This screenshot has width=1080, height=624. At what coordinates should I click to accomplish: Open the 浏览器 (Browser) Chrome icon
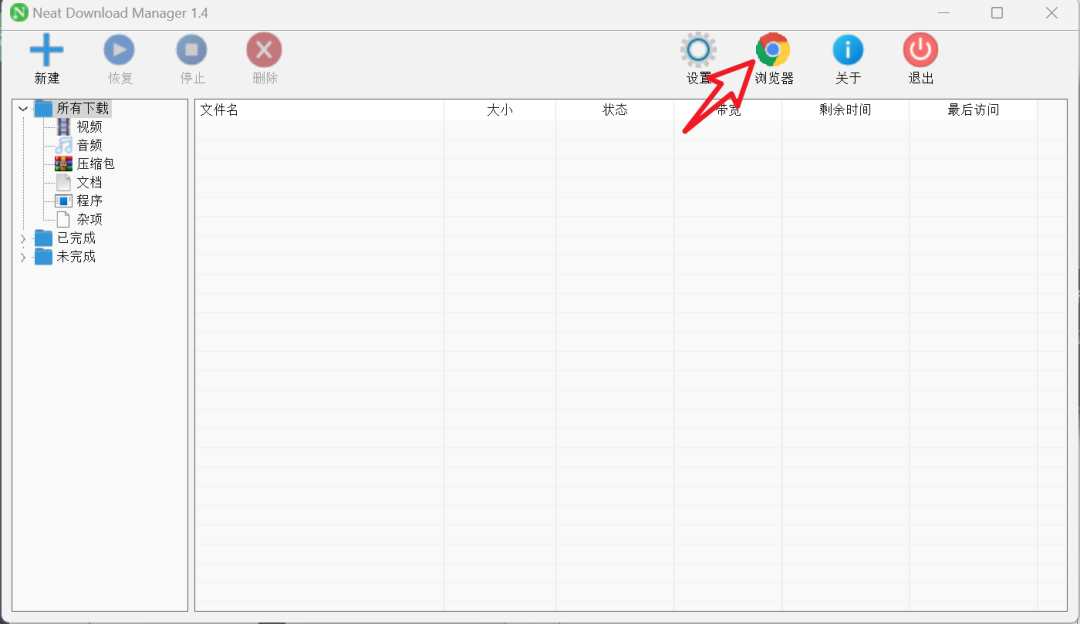(773, 50)
